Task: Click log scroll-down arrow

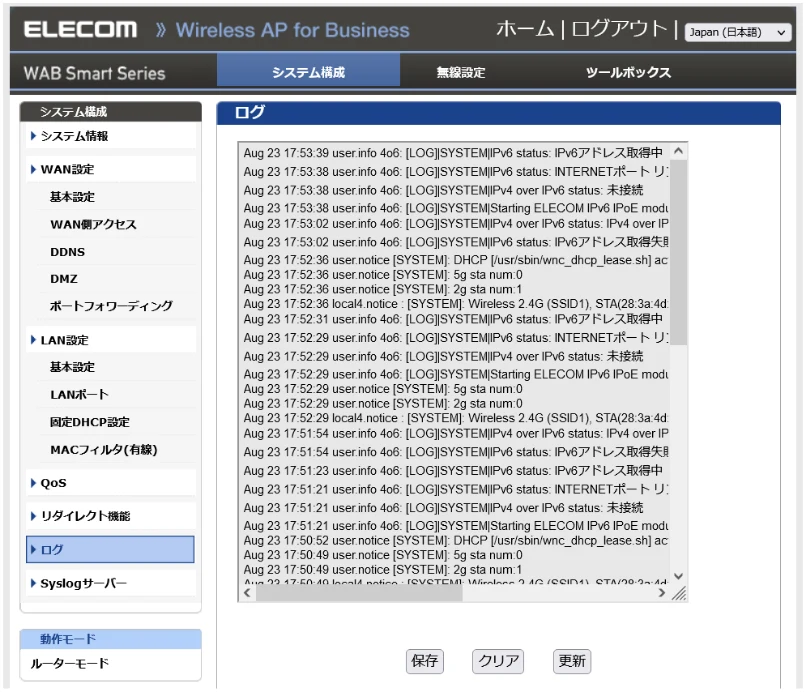Action: (x=679, y=576)
